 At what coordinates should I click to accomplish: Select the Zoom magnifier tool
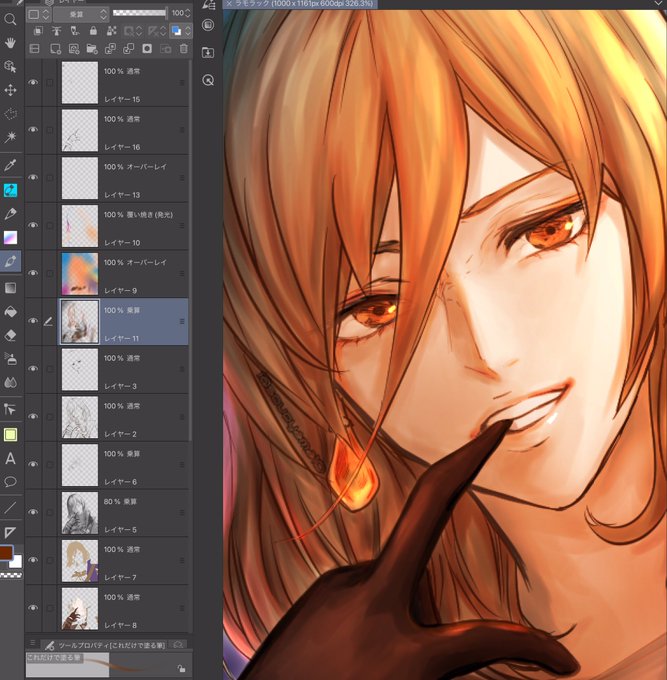(10, 20)
